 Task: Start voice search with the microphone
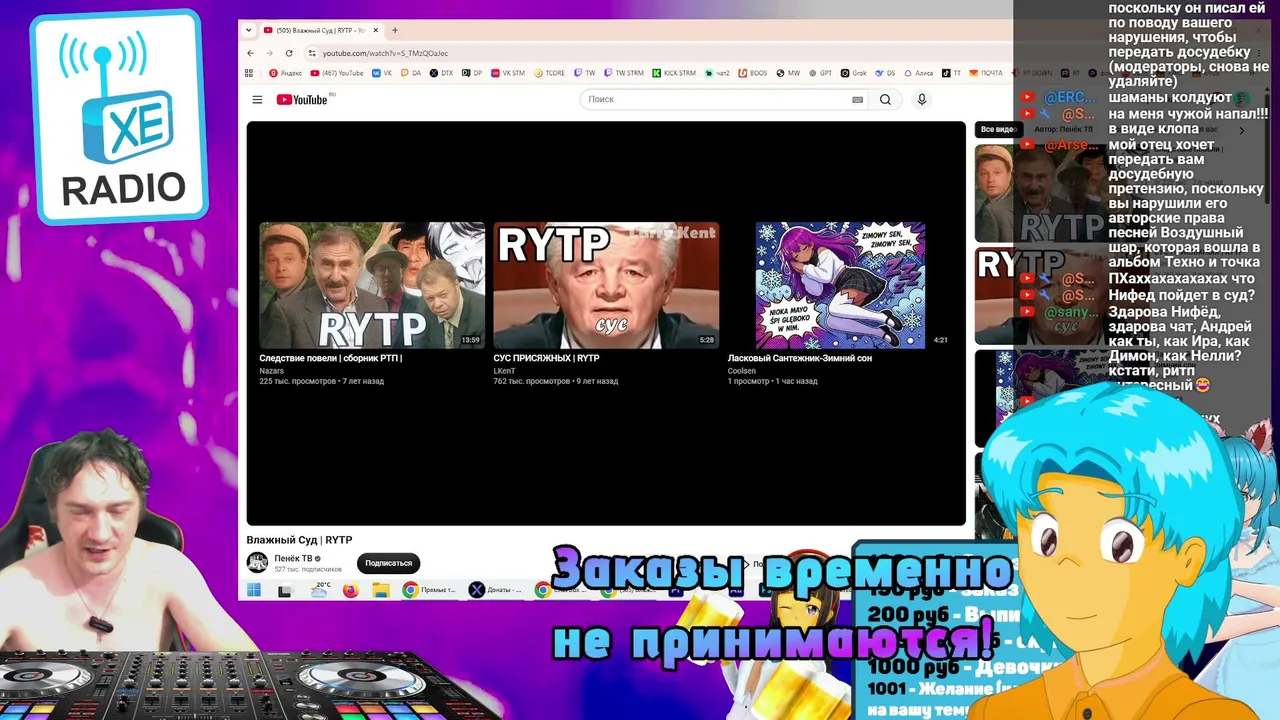[922, 100]
